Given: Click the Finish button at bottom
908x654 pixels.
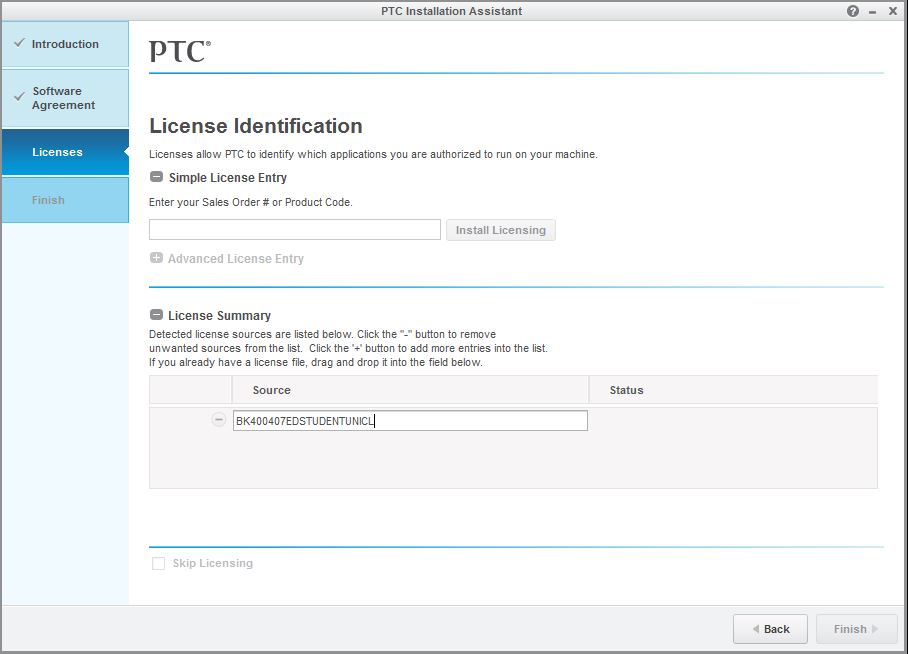Looking at the screenshot, I should [x=856, y=629].
